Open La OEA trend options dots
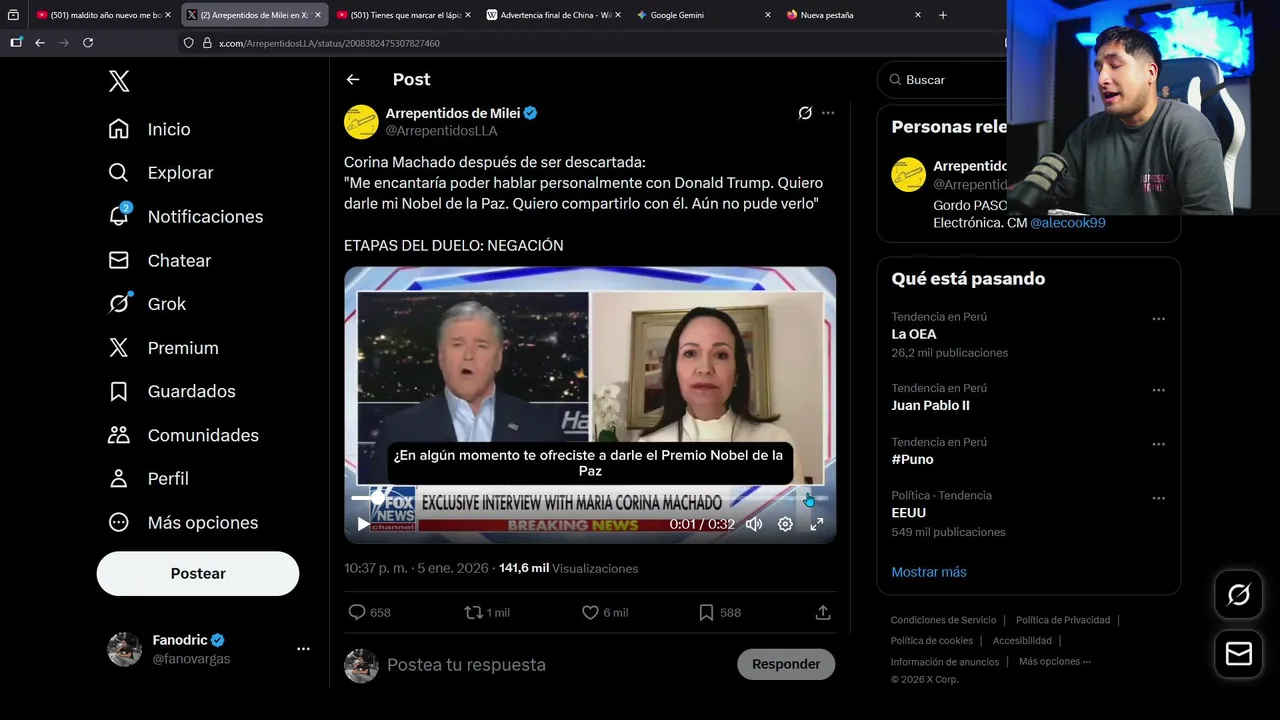The width and height of the screenshot is (1280, 720). coord(1158,319)
